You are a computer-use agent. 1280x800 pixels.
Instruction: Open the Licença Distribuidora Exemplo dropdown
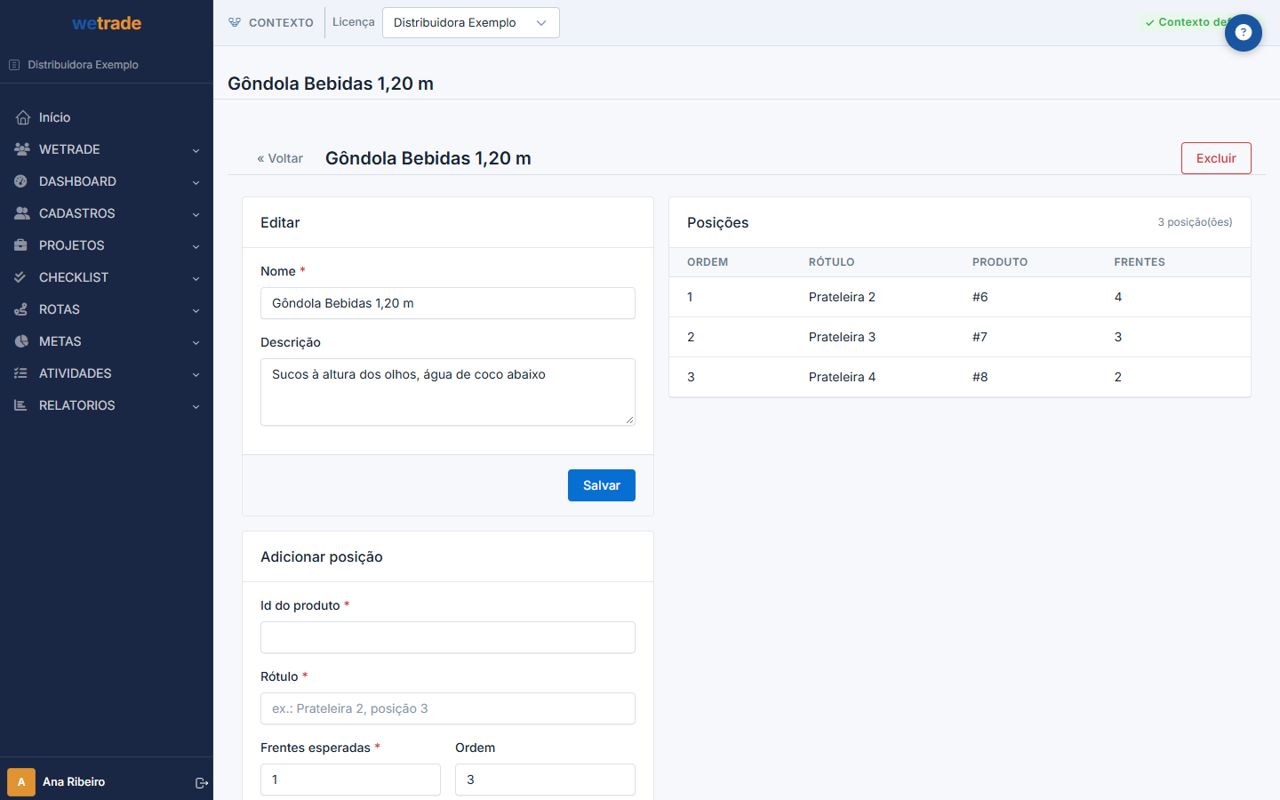[x=471, y=23]
